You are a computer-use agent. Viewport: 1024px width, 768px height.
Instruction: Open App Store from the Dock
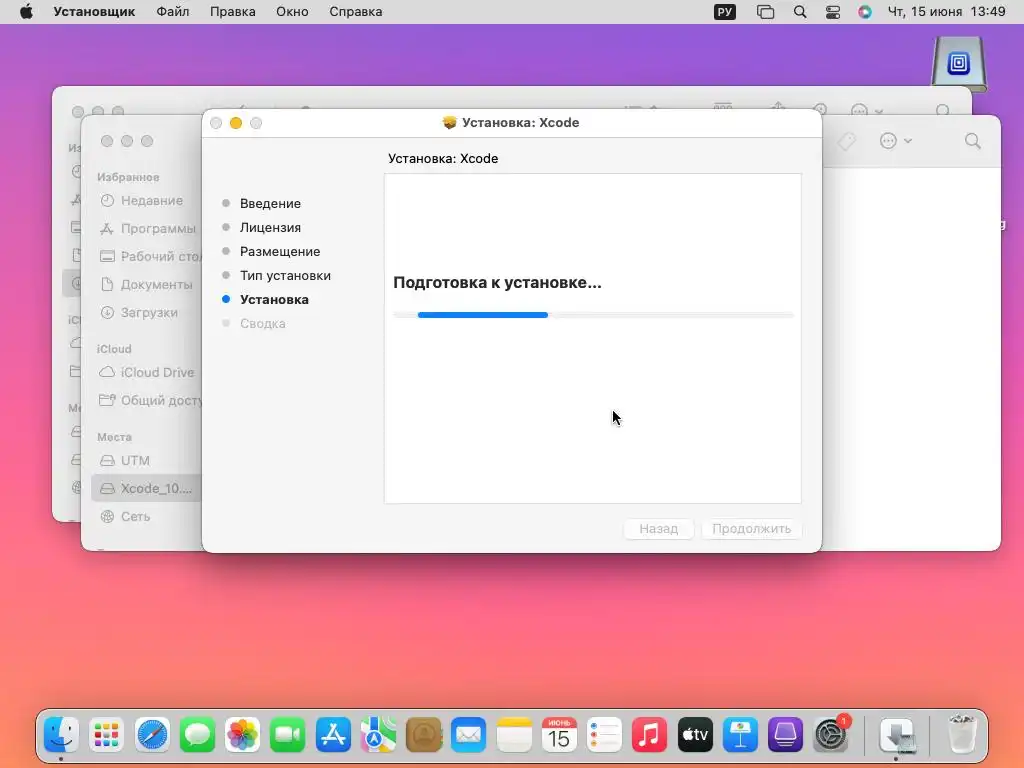pos(333,735)
